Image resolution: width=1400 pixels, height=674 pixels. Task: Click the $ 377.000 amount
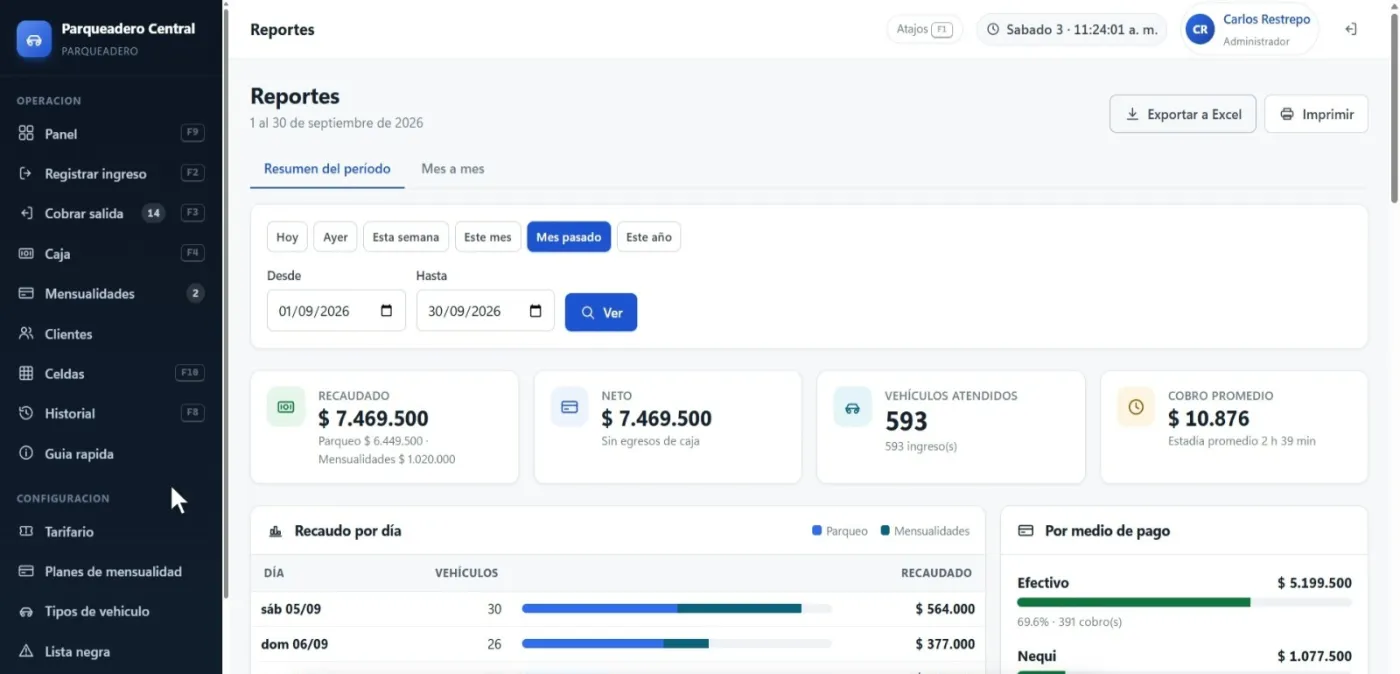[945, 644]
